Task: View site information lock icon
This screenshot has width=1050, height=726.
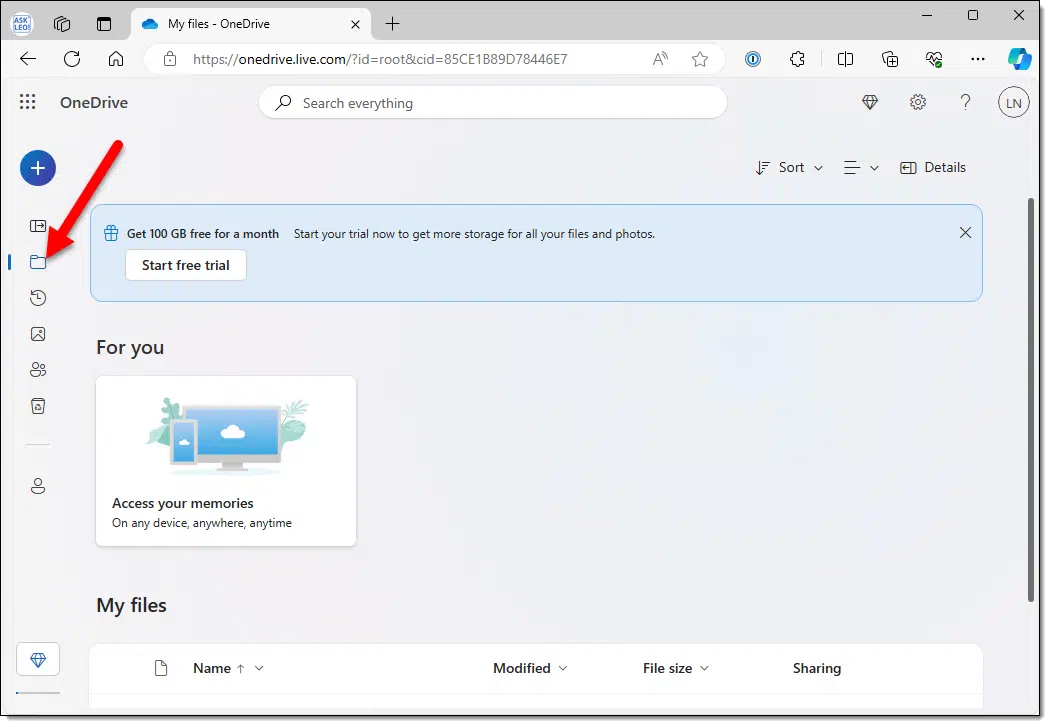Action: pos(170,59)
